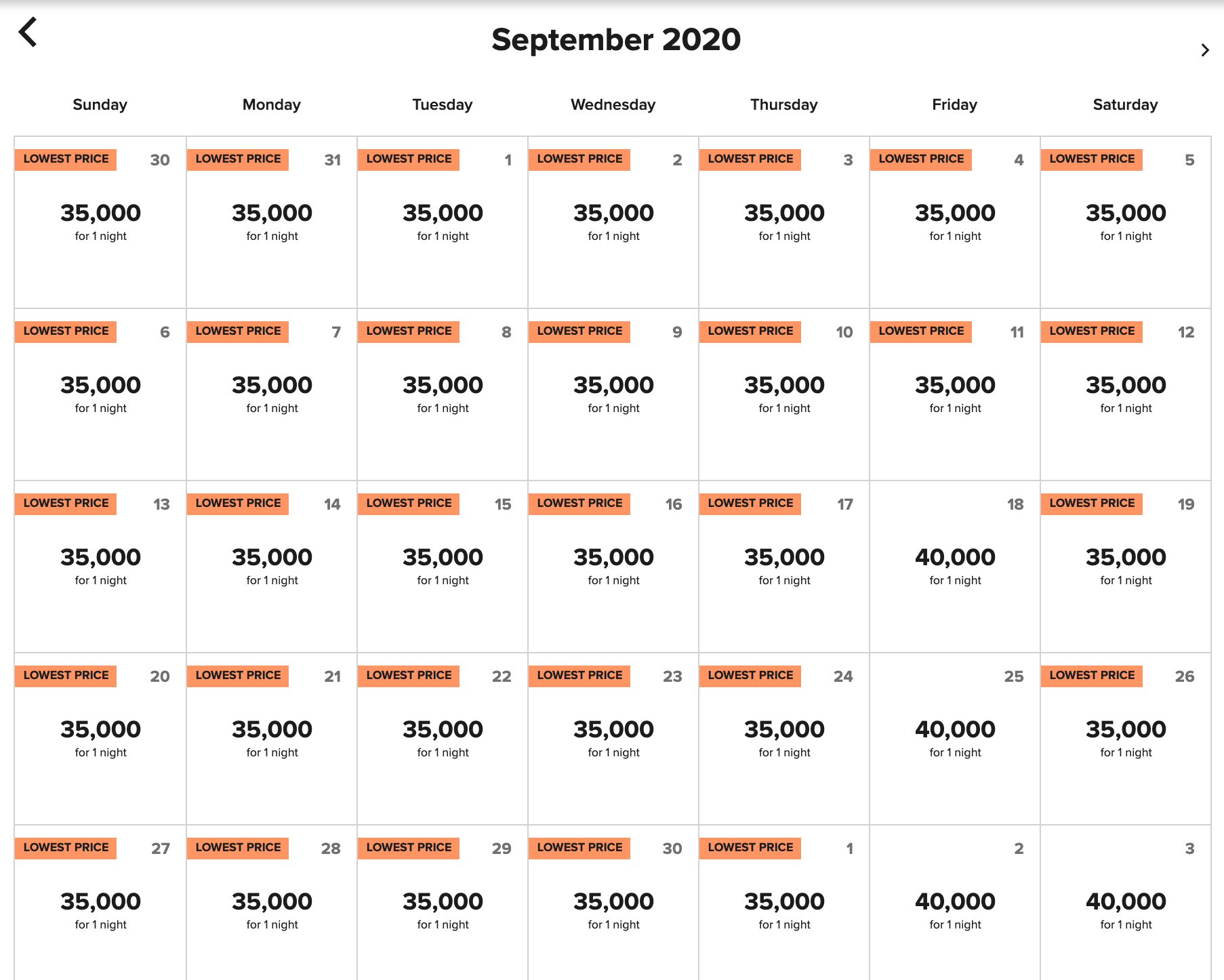
Task: Click the Lowest Price badge on September 27
Action: tap(66, 848)
